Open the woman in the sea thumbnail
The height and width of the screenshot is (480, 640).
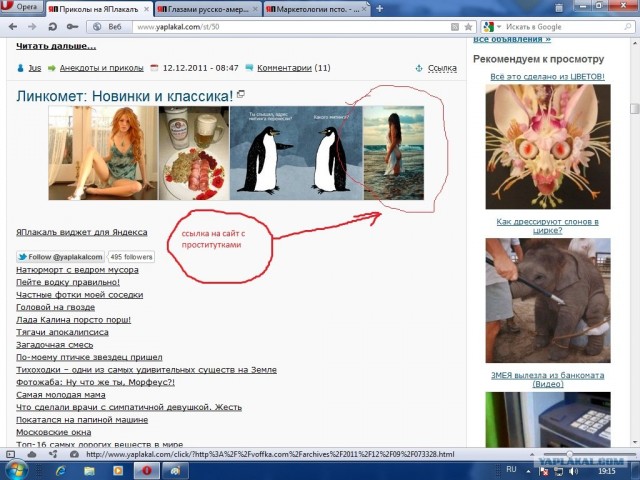tap(394, 153)
